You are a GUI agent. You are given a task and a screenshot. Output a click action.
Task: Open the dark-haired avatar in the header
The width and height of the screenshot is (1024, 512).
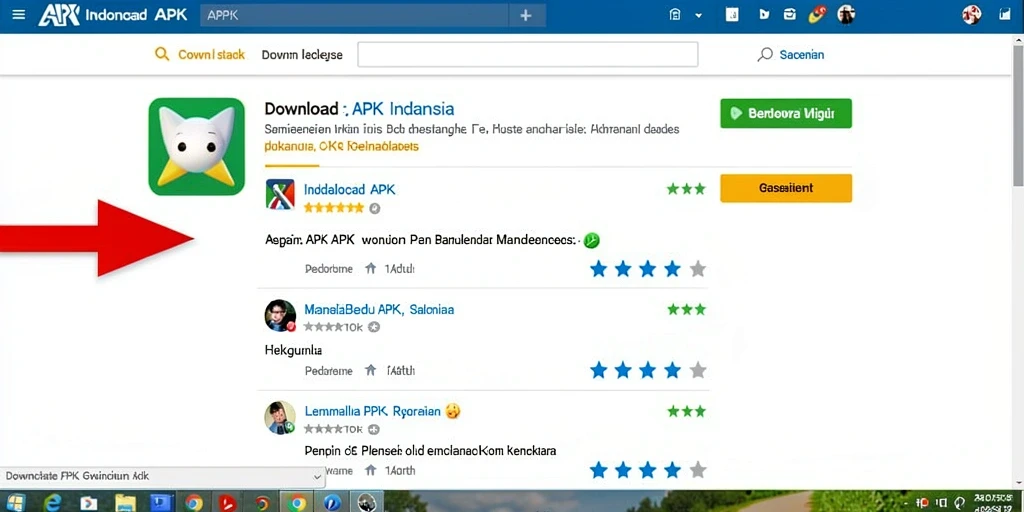(x=846, y=14)
